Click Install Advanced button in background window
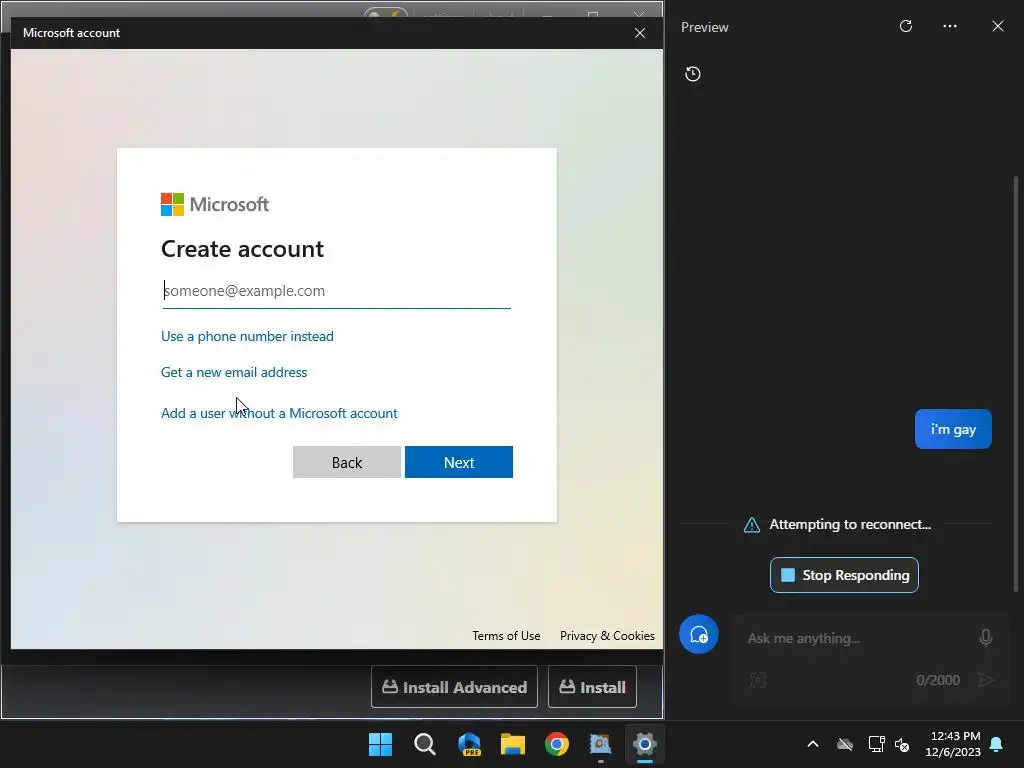 pos(454,687)
